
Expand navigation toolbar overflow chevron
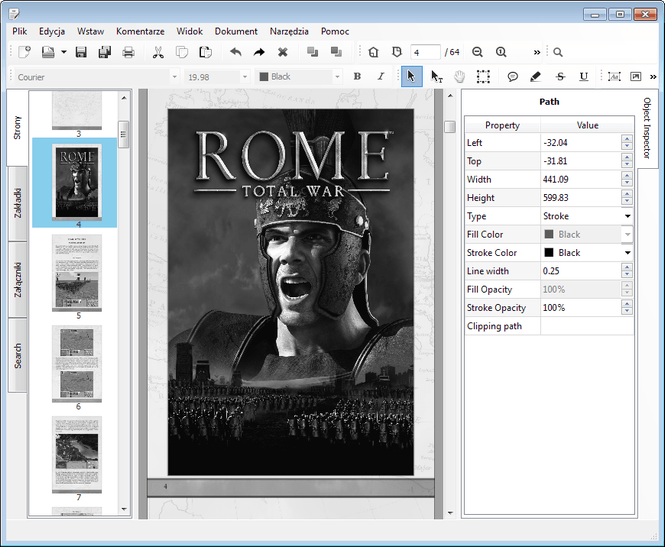click(537, 53)
